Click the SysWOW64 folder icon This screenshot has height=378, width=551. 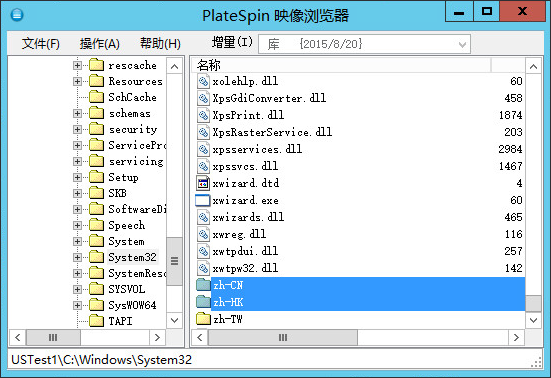click(x=97, y=305)
